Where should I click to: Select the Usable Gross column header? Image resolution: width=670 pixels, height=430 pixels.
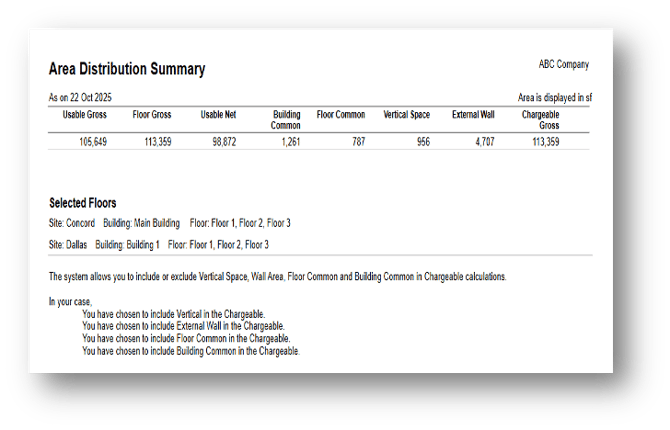coord(85,115)
